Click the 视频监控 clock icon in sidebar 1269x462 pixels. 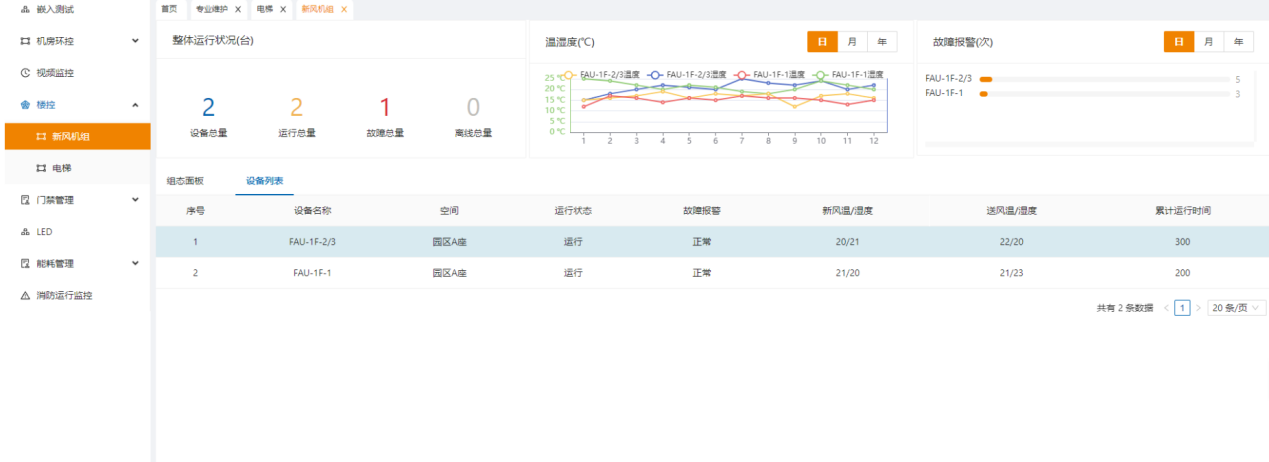(25, 73)
